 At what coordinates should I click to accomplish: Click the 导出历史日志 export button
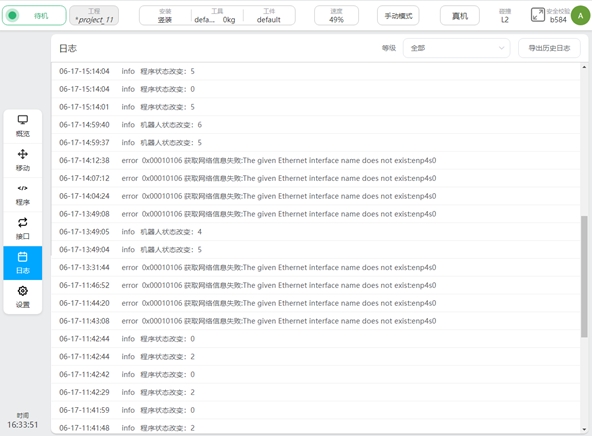coord(549,48)
